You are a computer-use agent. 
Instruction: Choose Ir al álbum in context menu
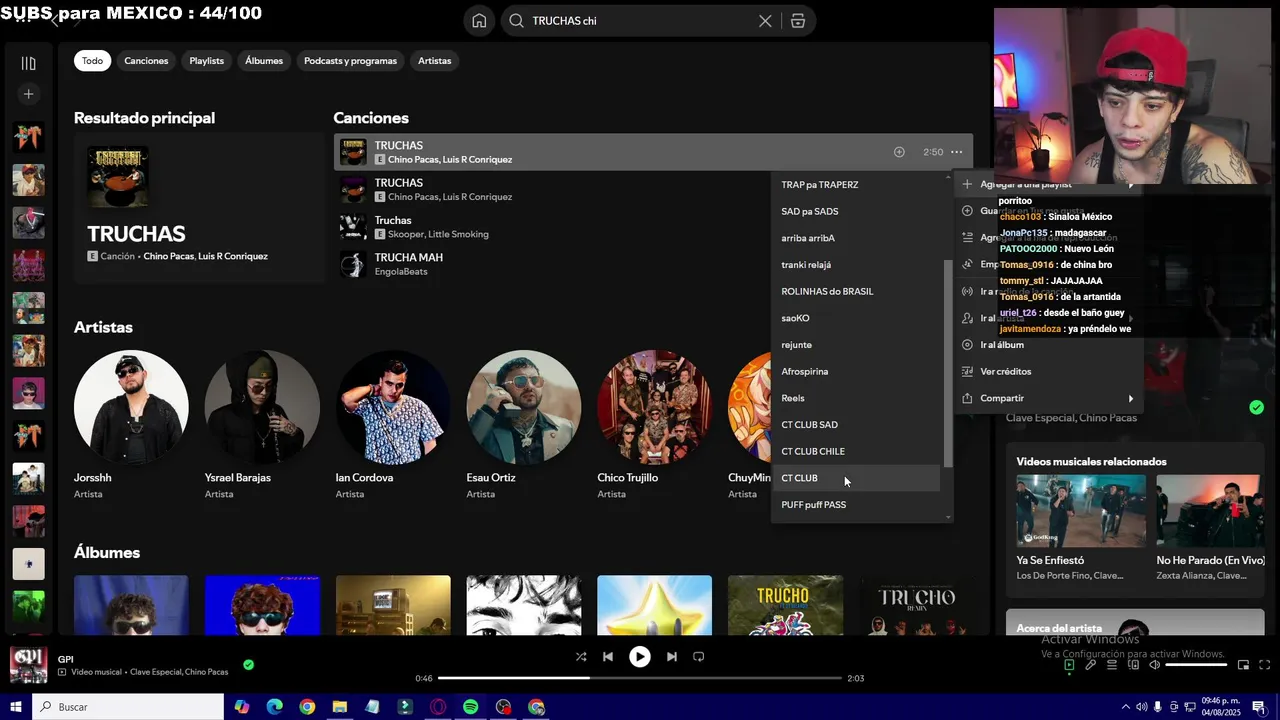point(1049,345)
